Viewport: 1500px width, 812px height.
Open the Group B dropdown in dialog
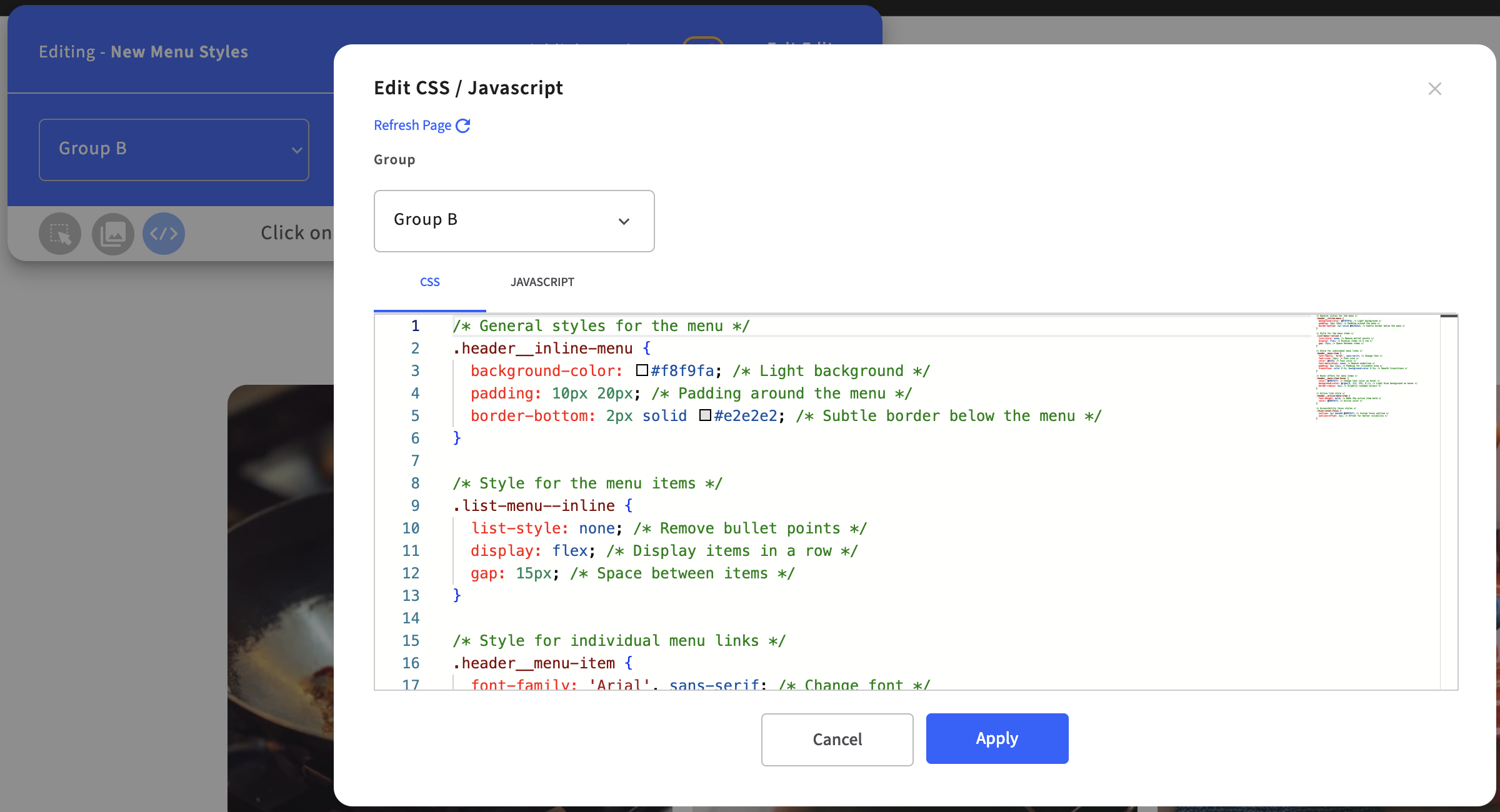tap(514, 221)
